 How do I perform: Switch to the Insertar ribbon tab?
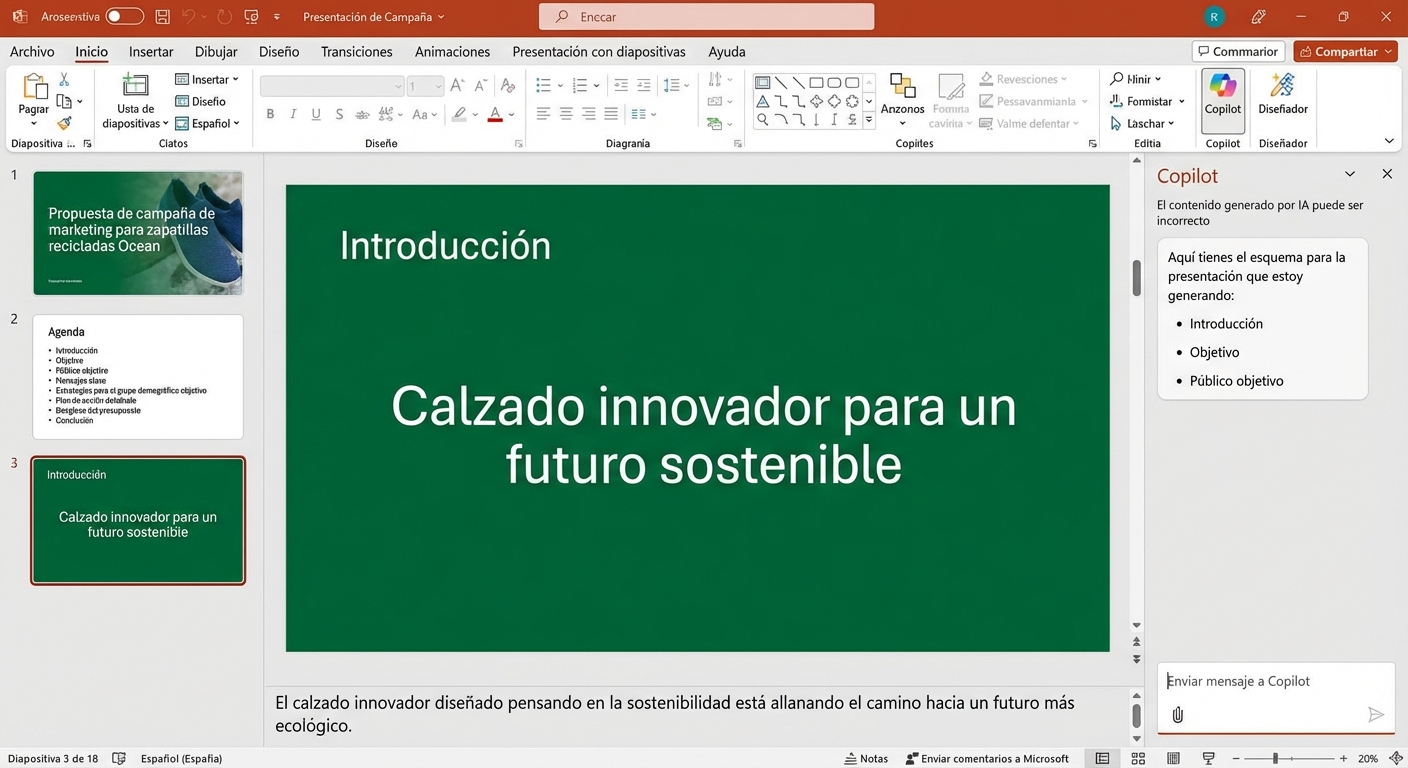tap(150, 51)
